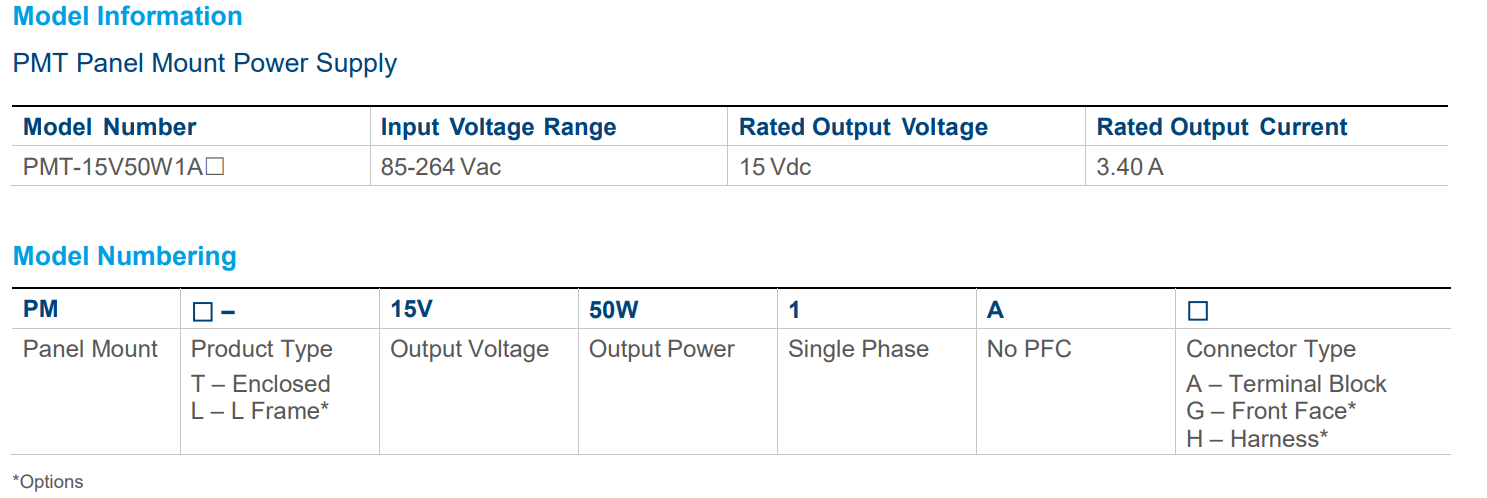Image resolution: width=1487 pixels, height=498 pixels.
Task: Select the Single Phase description
Action: click(858, 349)
